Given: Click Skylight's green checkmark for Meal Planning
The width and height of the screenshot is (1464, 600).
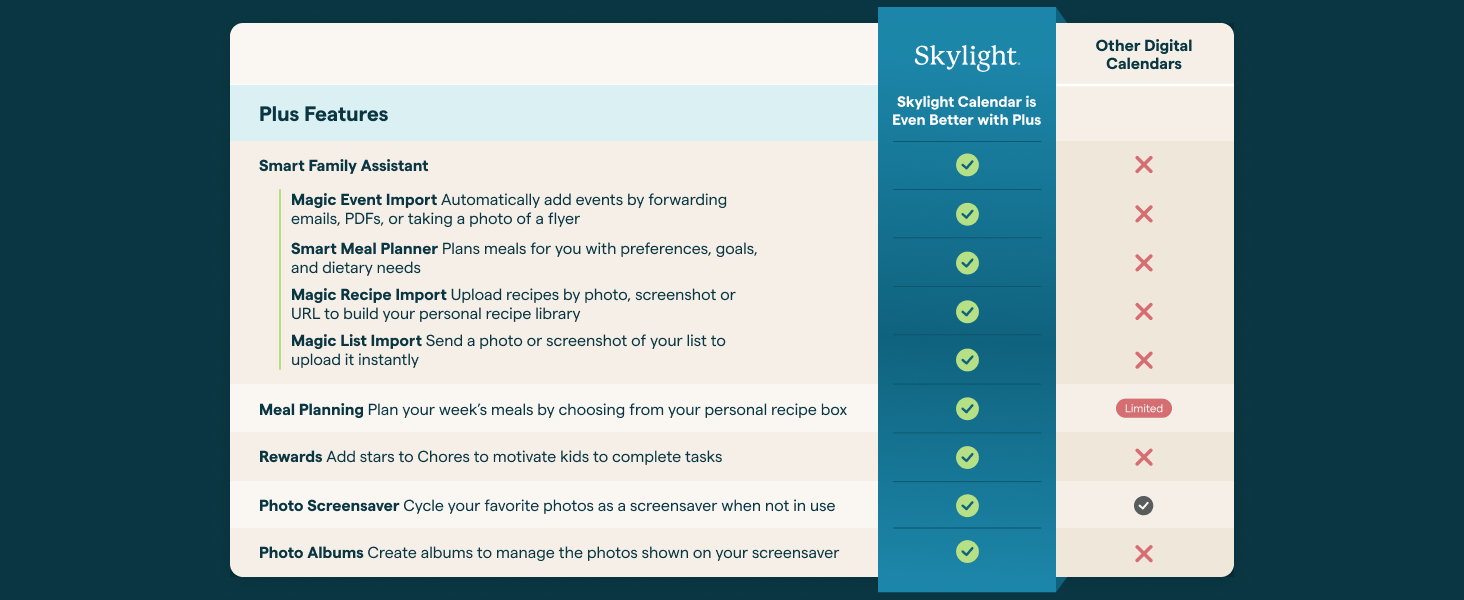Looking at the screenshot, I should pos(967,409).
